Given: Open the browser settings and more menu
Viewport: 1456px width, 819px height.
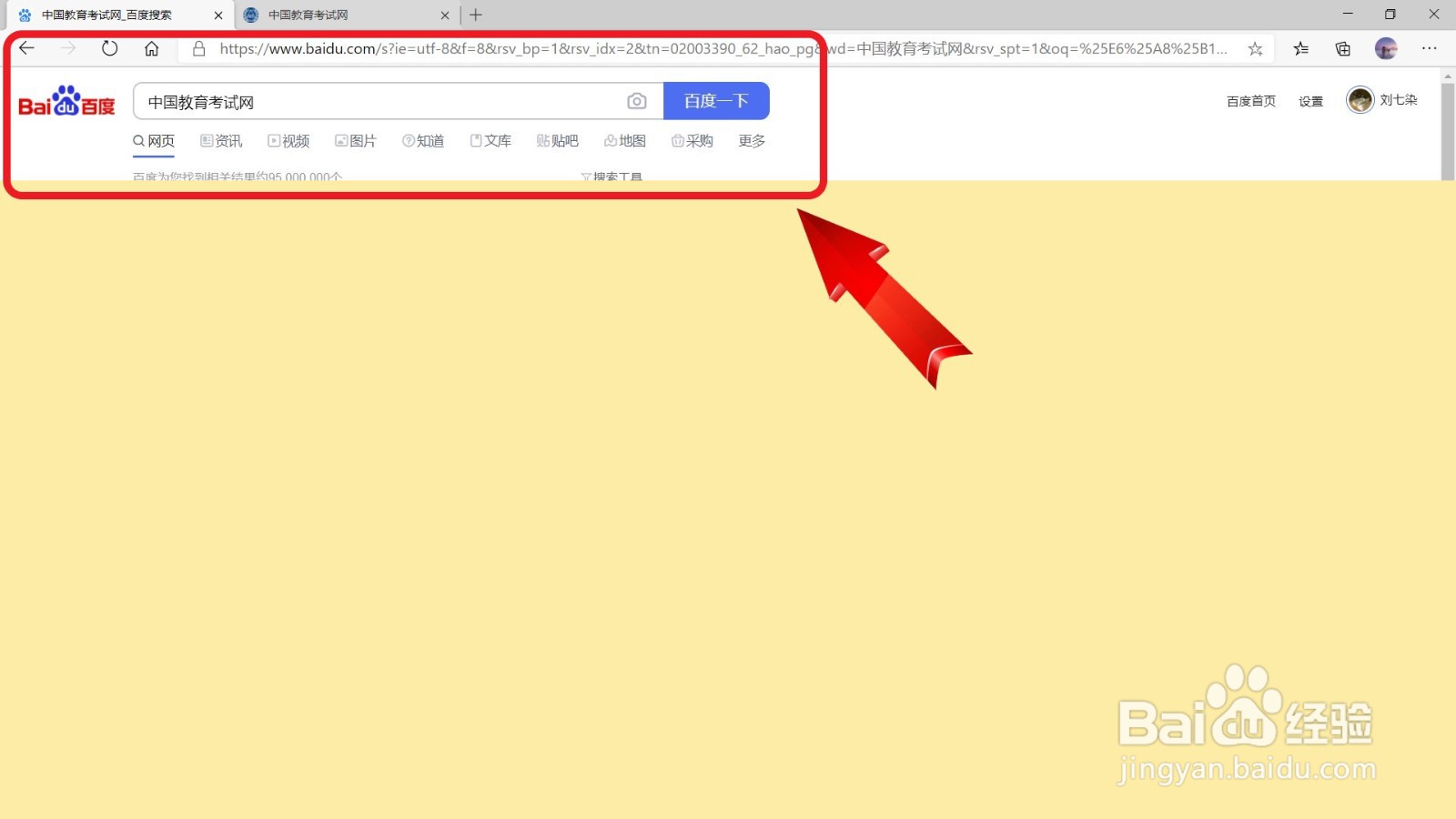Looking at the screenshot, I should (x=1430, y=48).
